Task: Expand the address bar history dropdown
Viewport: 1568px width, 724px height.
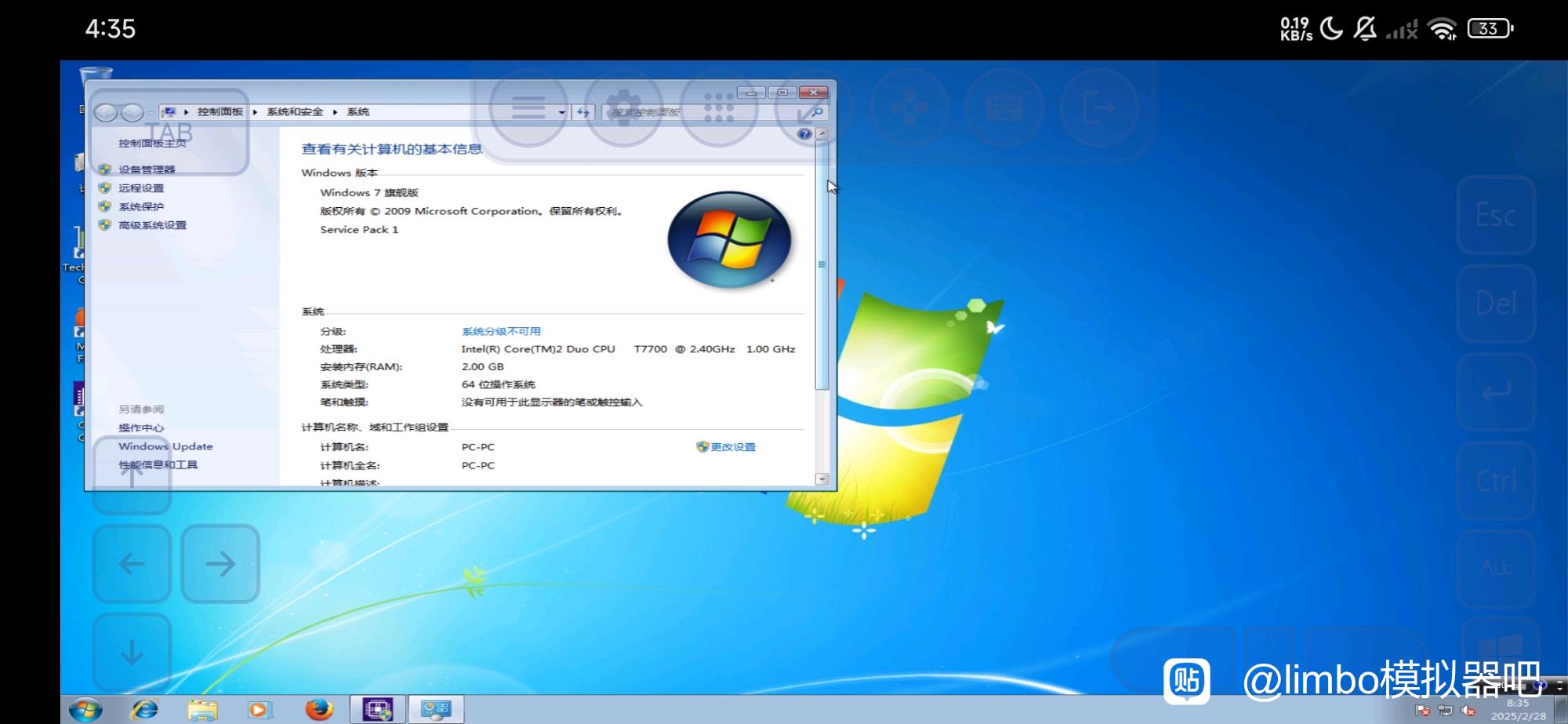Action: [x=561, y=112]
